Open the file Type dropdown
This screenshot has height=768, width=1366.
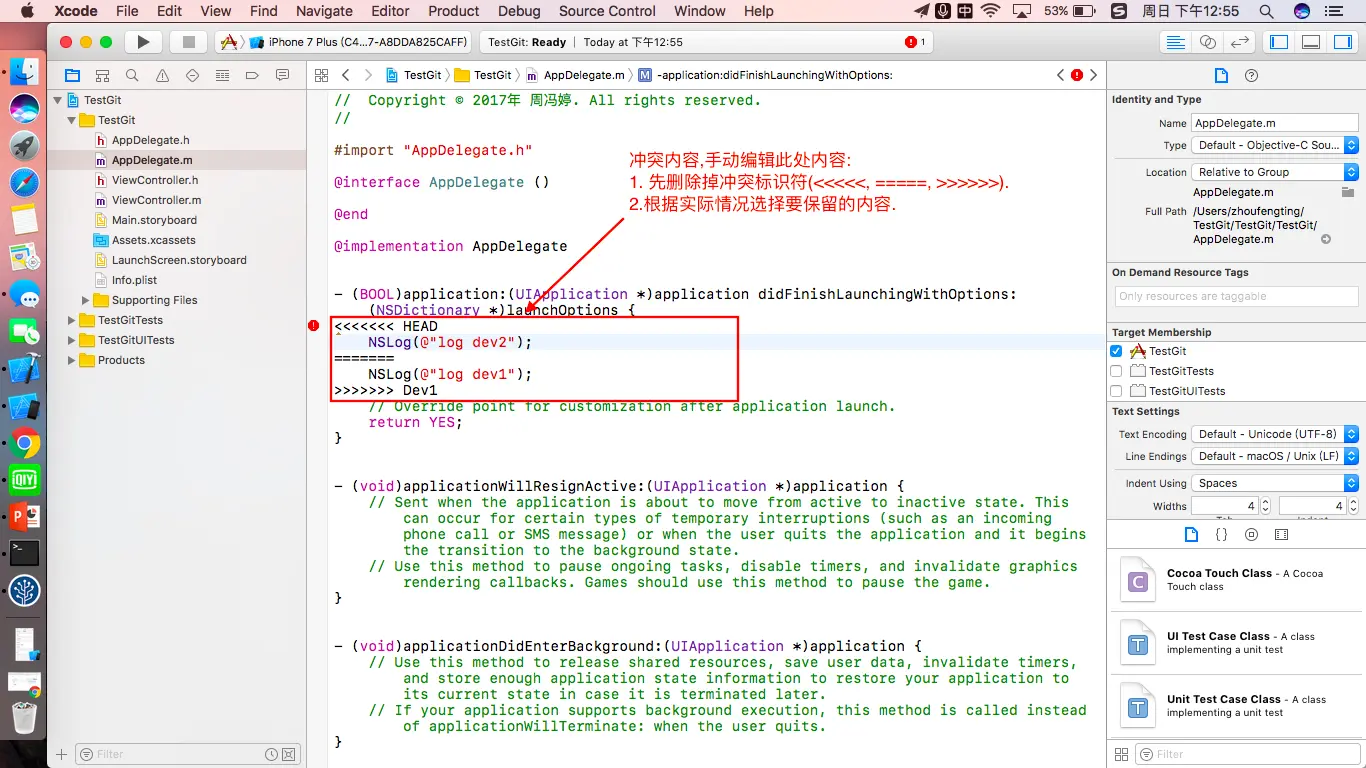[1275, 145]
